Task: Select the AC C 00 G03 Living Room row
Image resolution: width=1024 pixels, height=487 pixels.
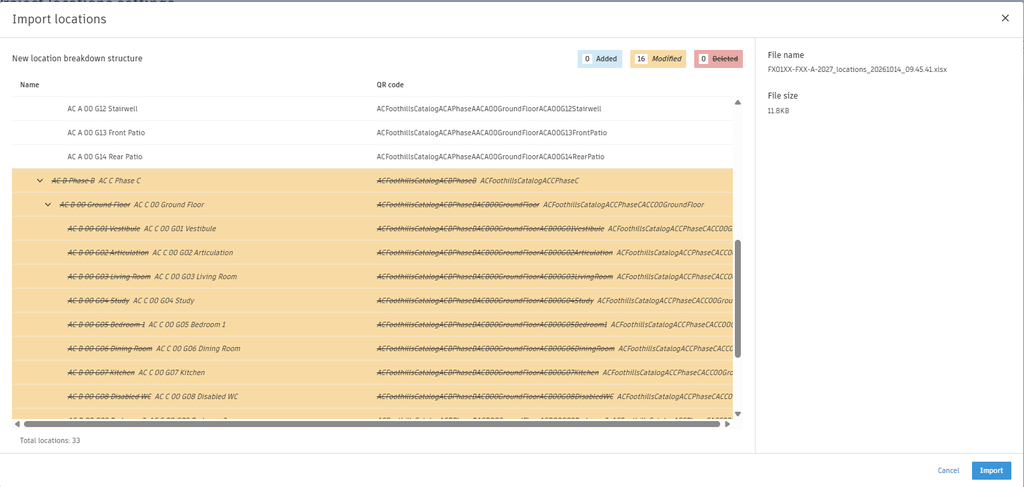Action: (x=372, y=277)
